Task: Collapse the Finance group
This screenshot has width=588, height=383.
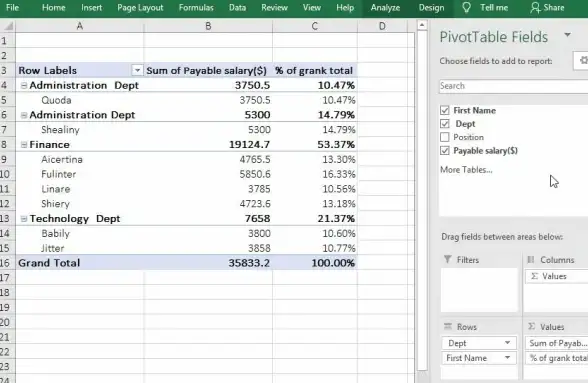Action: coord(24,144)
